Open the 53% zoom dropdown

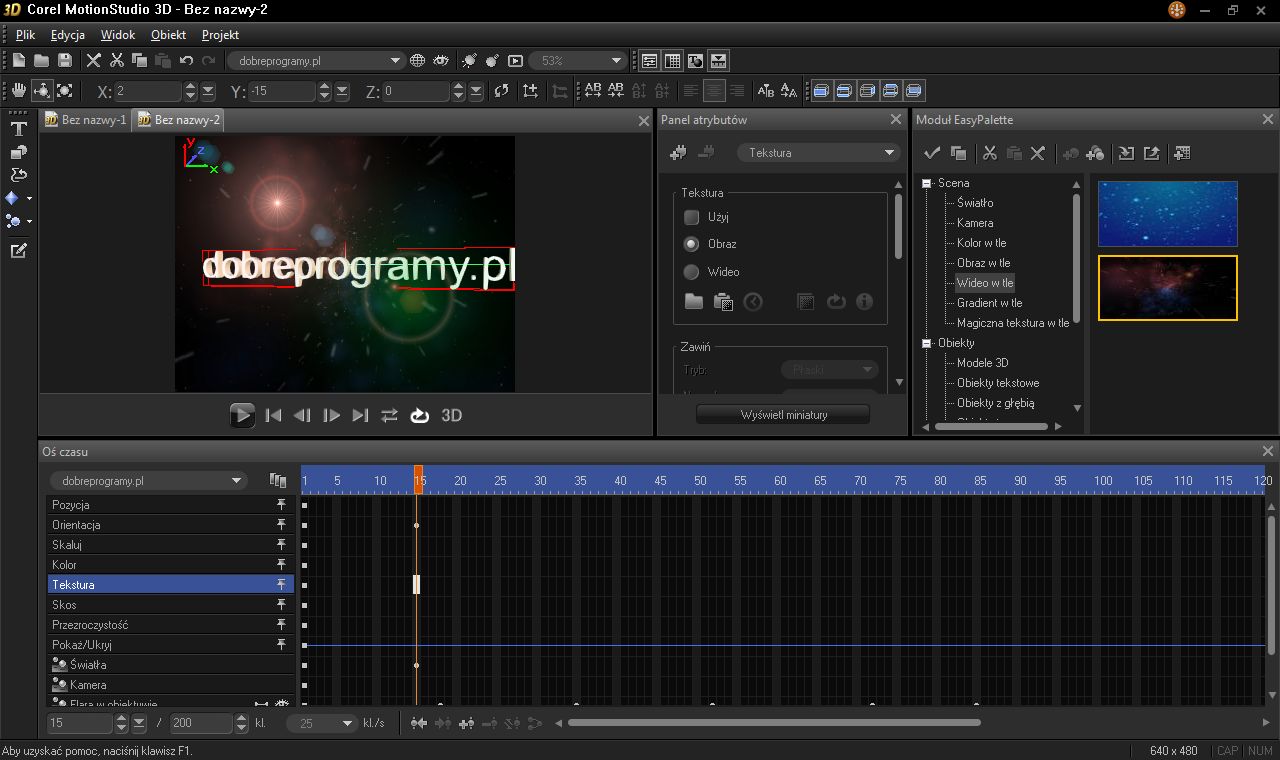(578, 60)
